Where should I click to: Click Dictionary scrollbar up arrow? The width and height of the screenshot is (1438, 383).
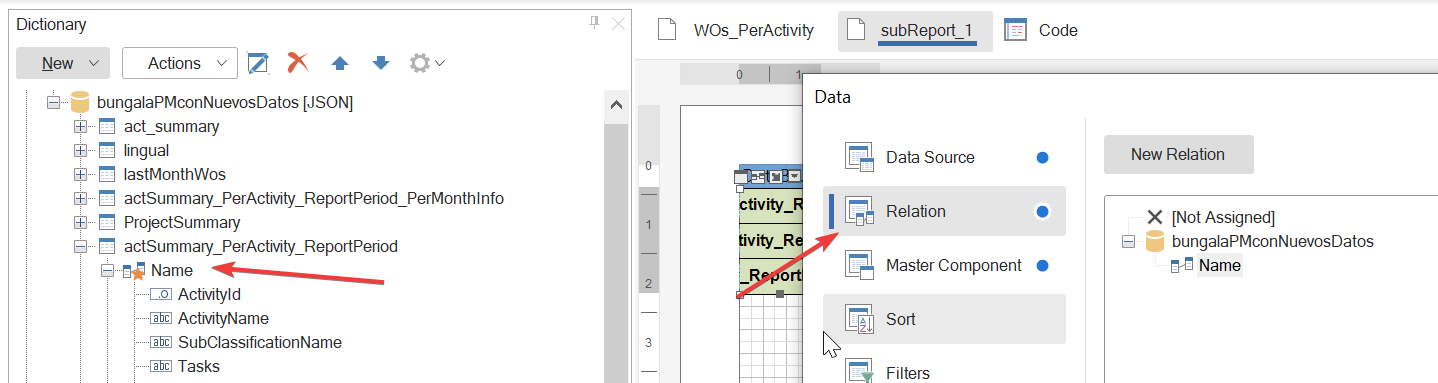[x=616, y=104]
